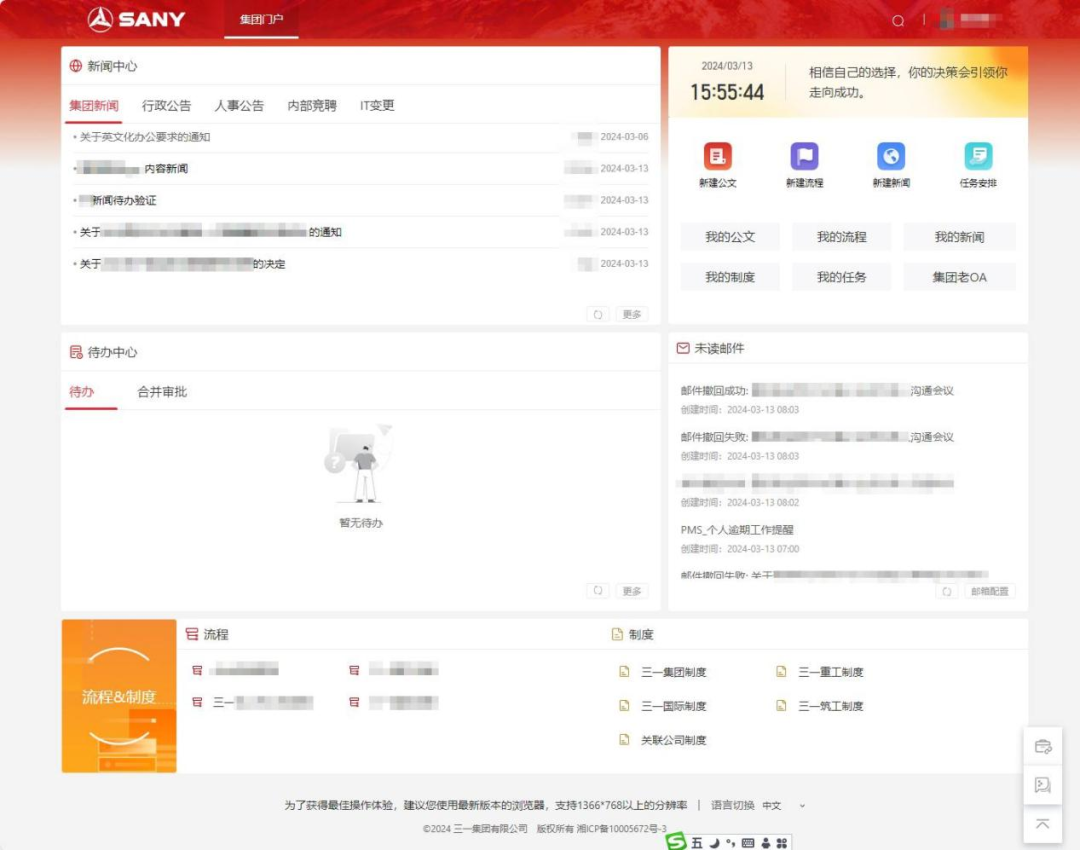Open 三一国际制度 link
Image resolution: width=1080 pixels, height=850 pixels.
(674, 706)
